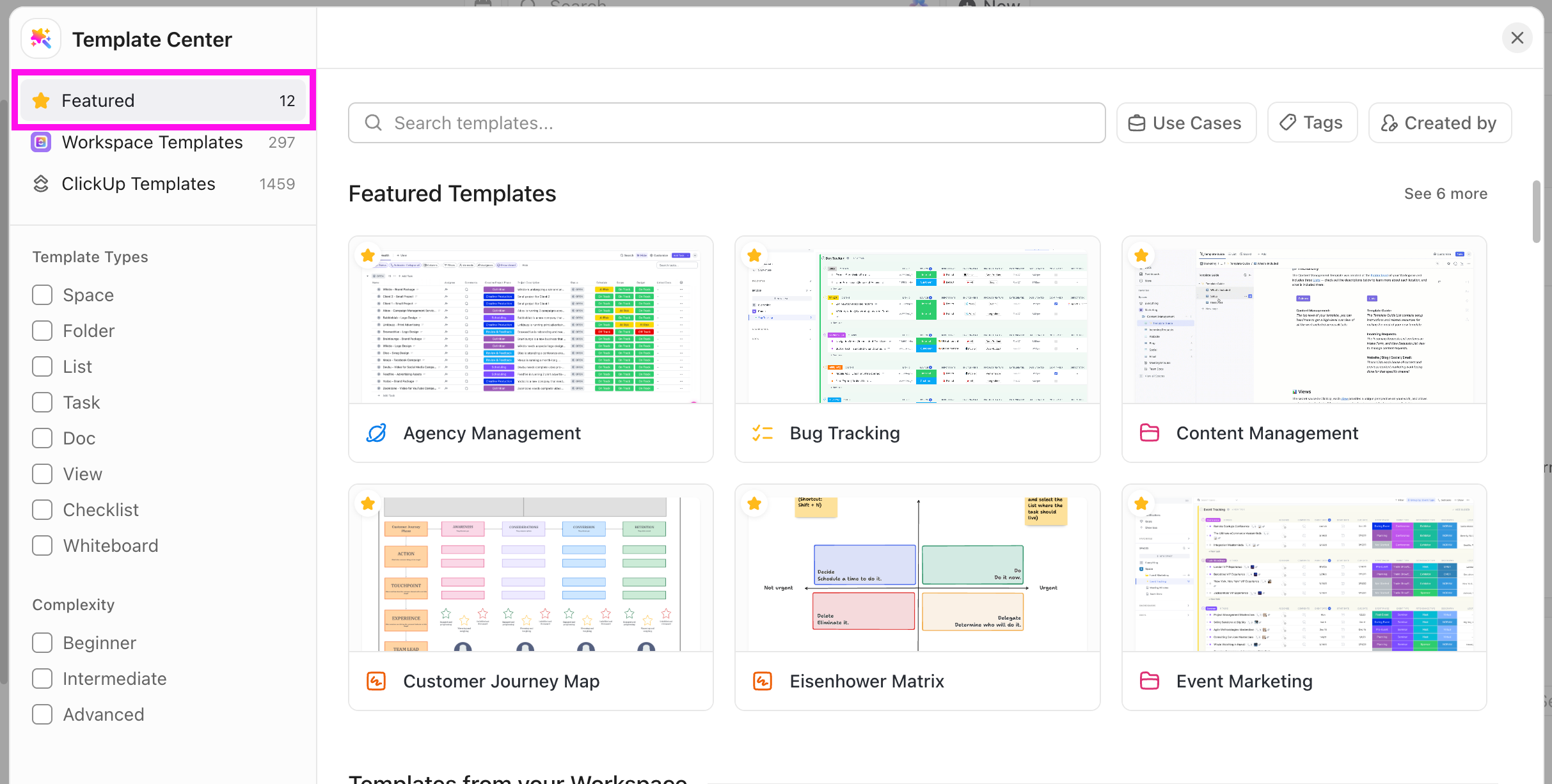The image size is (1552, 784).
Task: Enable the Whiteboard template type filter
Action: pos(42,545)
